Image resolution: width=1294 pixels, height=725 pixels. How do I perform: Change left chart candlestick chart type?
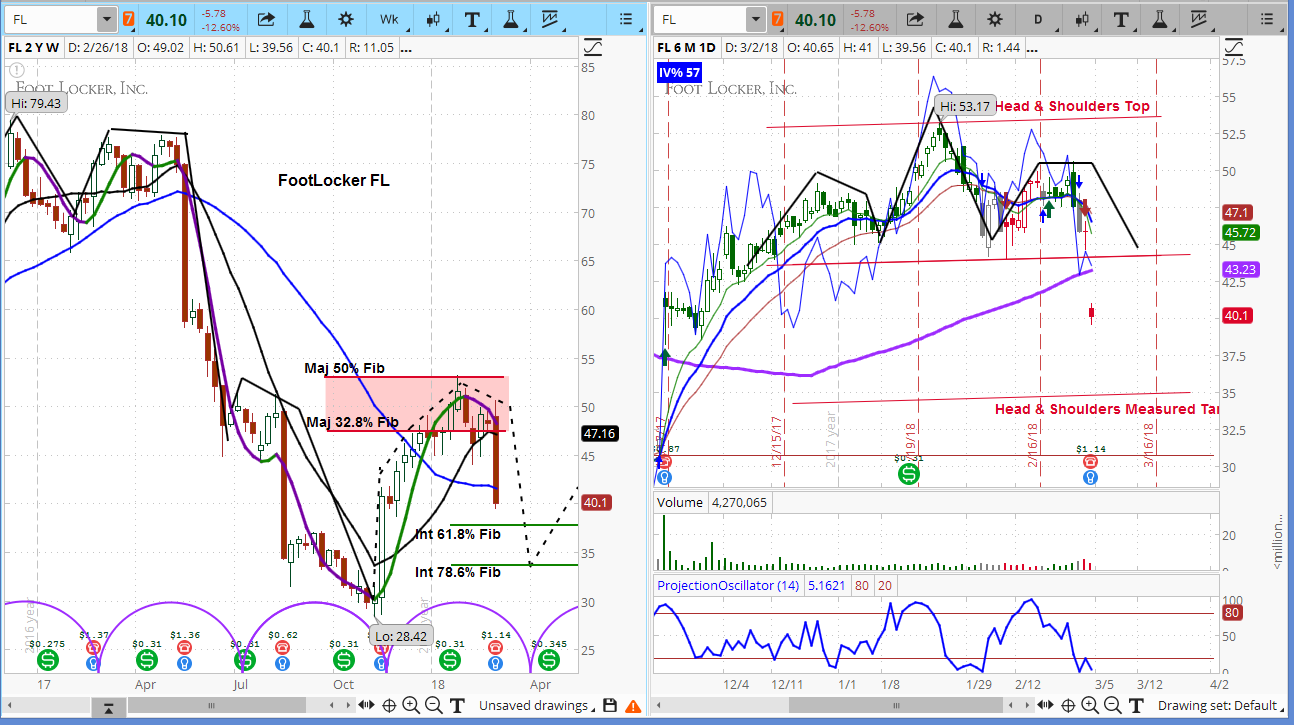(433, 19)
